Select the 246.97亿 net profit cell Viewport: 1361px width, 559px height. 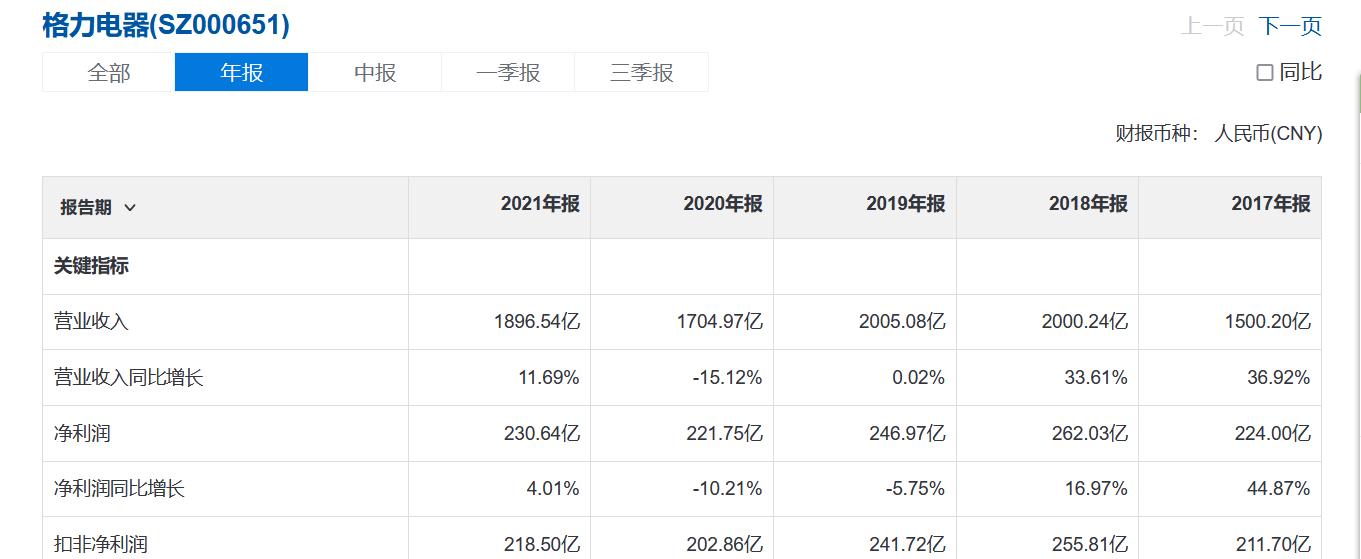click(865, 434)
